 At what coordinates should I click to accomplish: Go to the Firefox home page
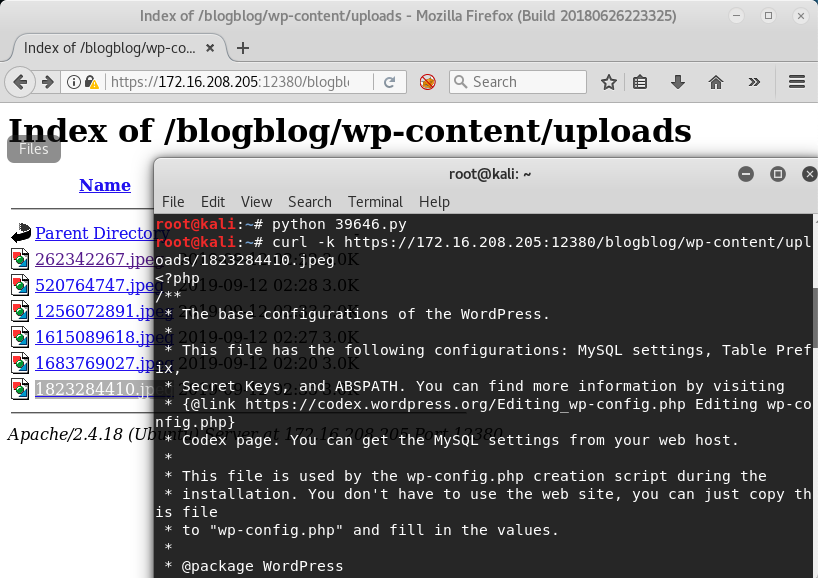[x=716, y=82]
